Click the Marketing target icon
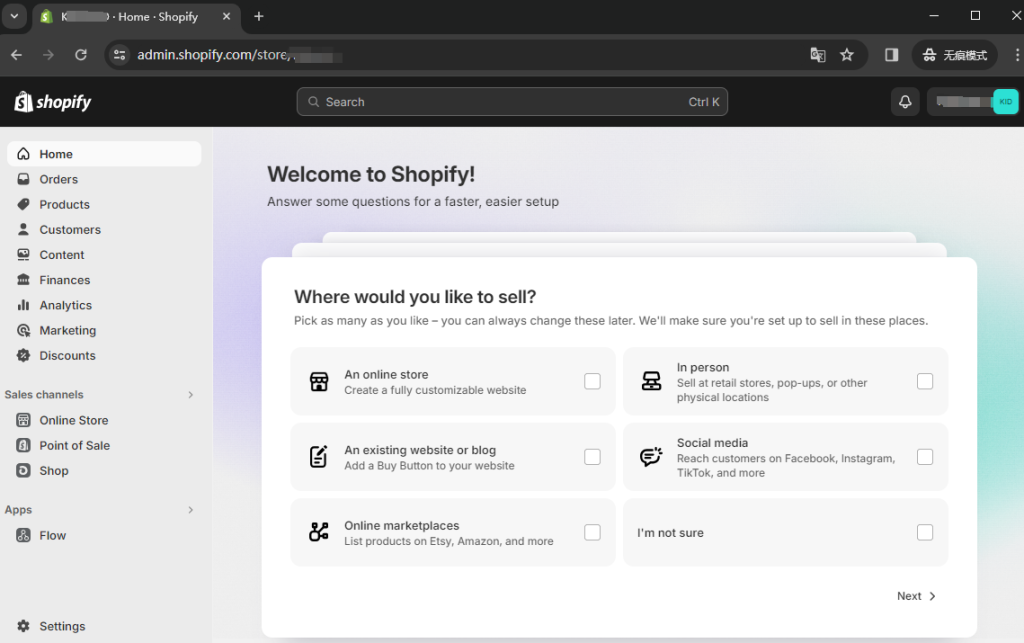 24,330
